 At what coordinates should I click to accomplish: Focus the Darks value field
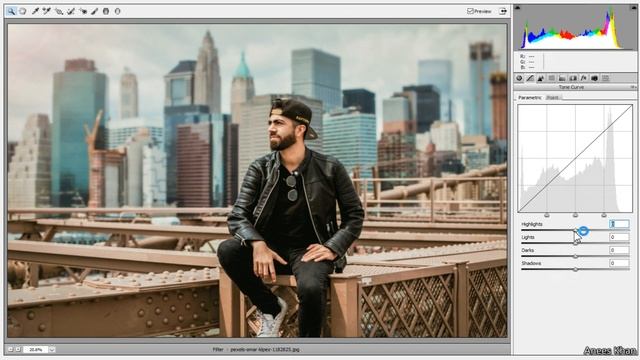(x=619, y=250)
